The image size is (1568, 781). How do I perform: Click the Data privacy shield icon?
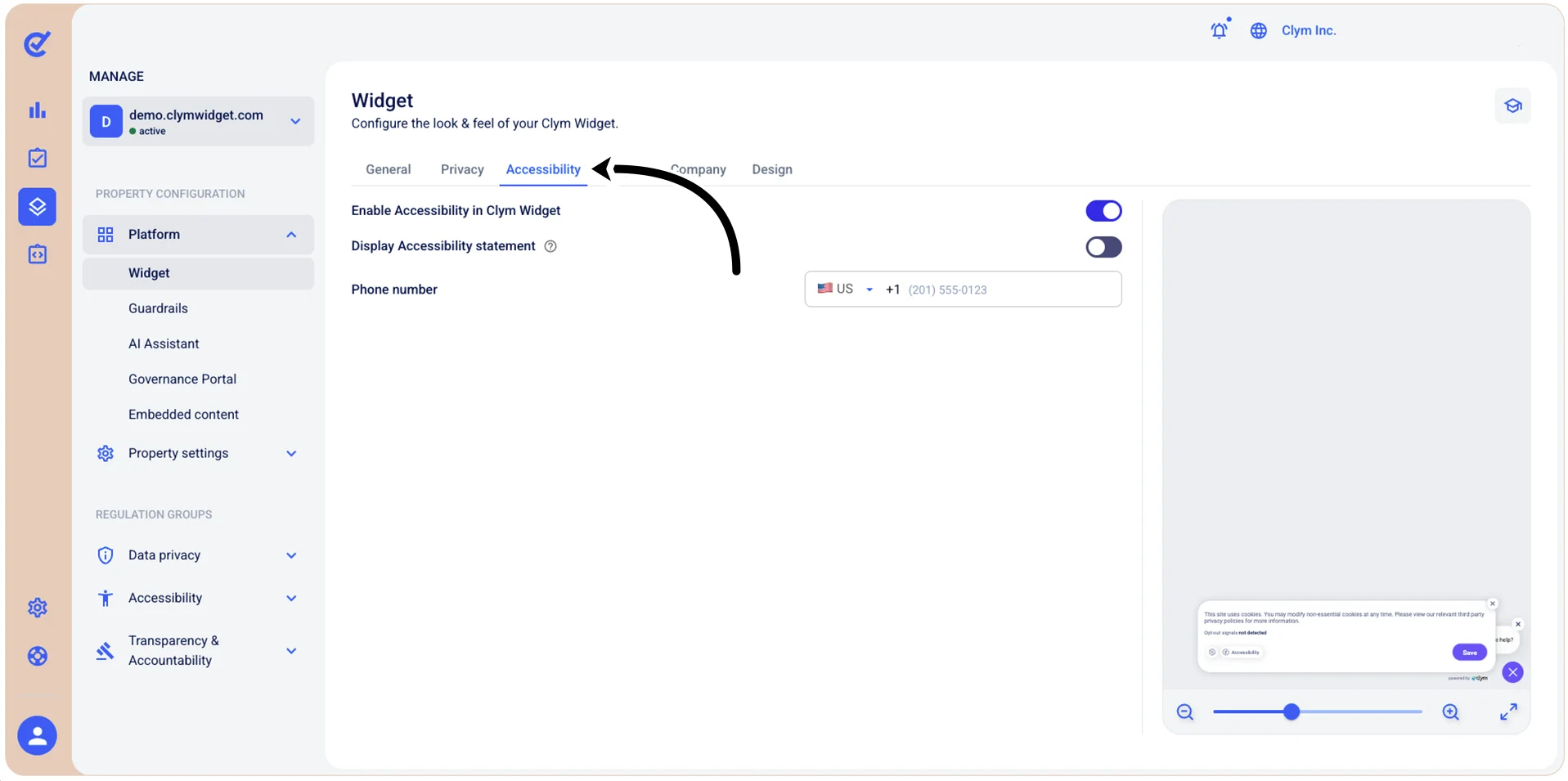click(x=106, y=555)
